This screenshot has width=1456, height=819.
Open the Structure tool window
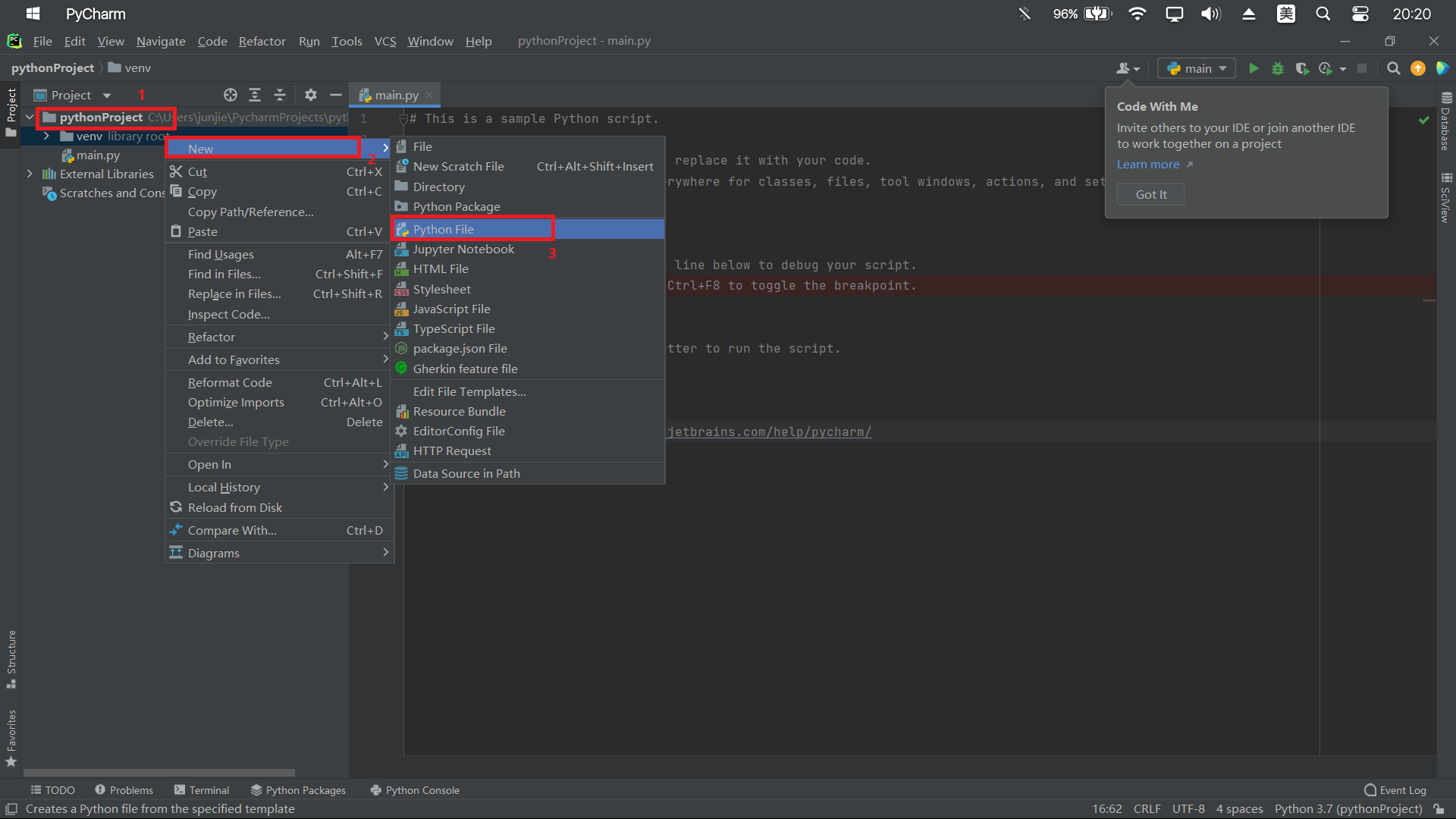click(x=11, y=658)
